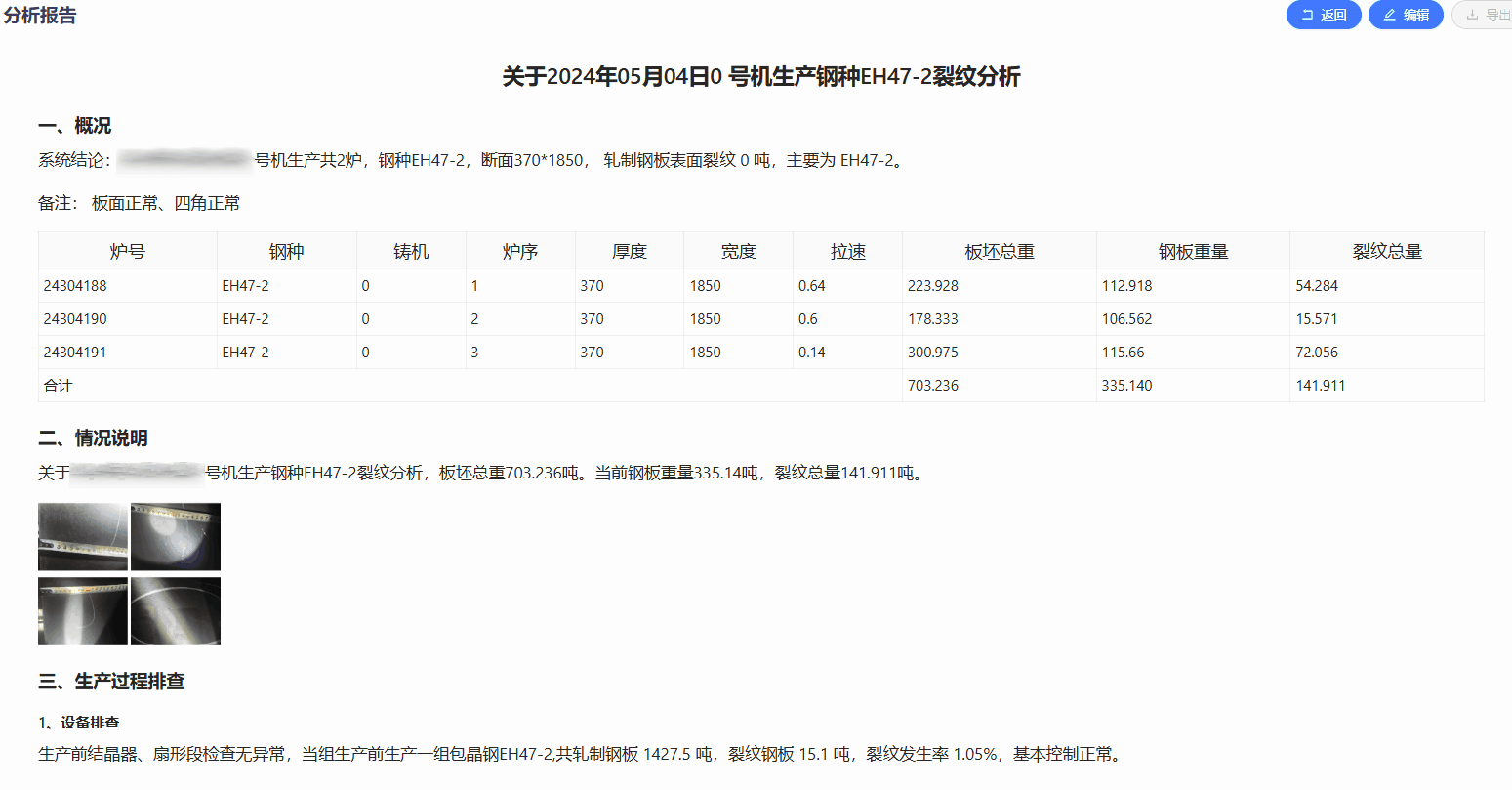1512x790 pixels.
Task: Open the report editor via 编辑 button
Action: 1406,15
